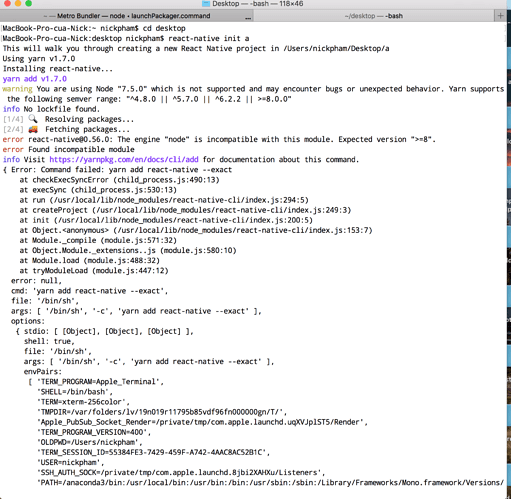Click the red close window button
The height and width of the screenshot is (499, 511).
(x=7, y=3)
